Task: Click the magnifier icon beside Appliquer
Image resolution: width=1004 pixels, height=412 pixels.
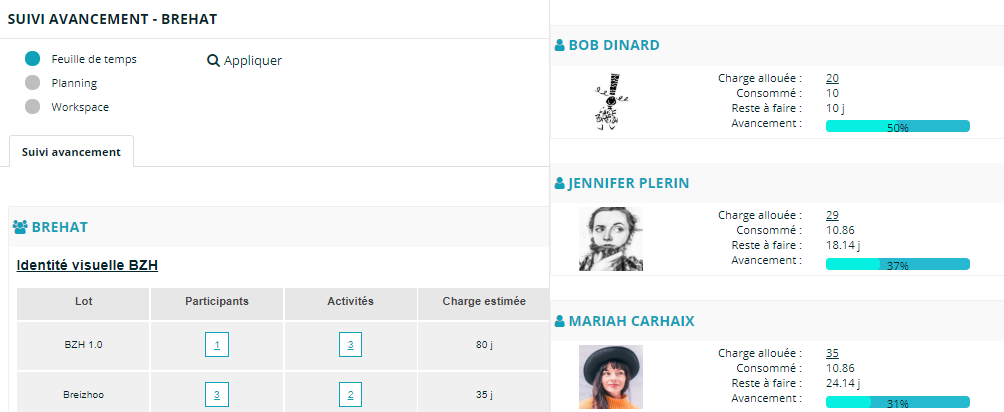Action: click(213, 61)
